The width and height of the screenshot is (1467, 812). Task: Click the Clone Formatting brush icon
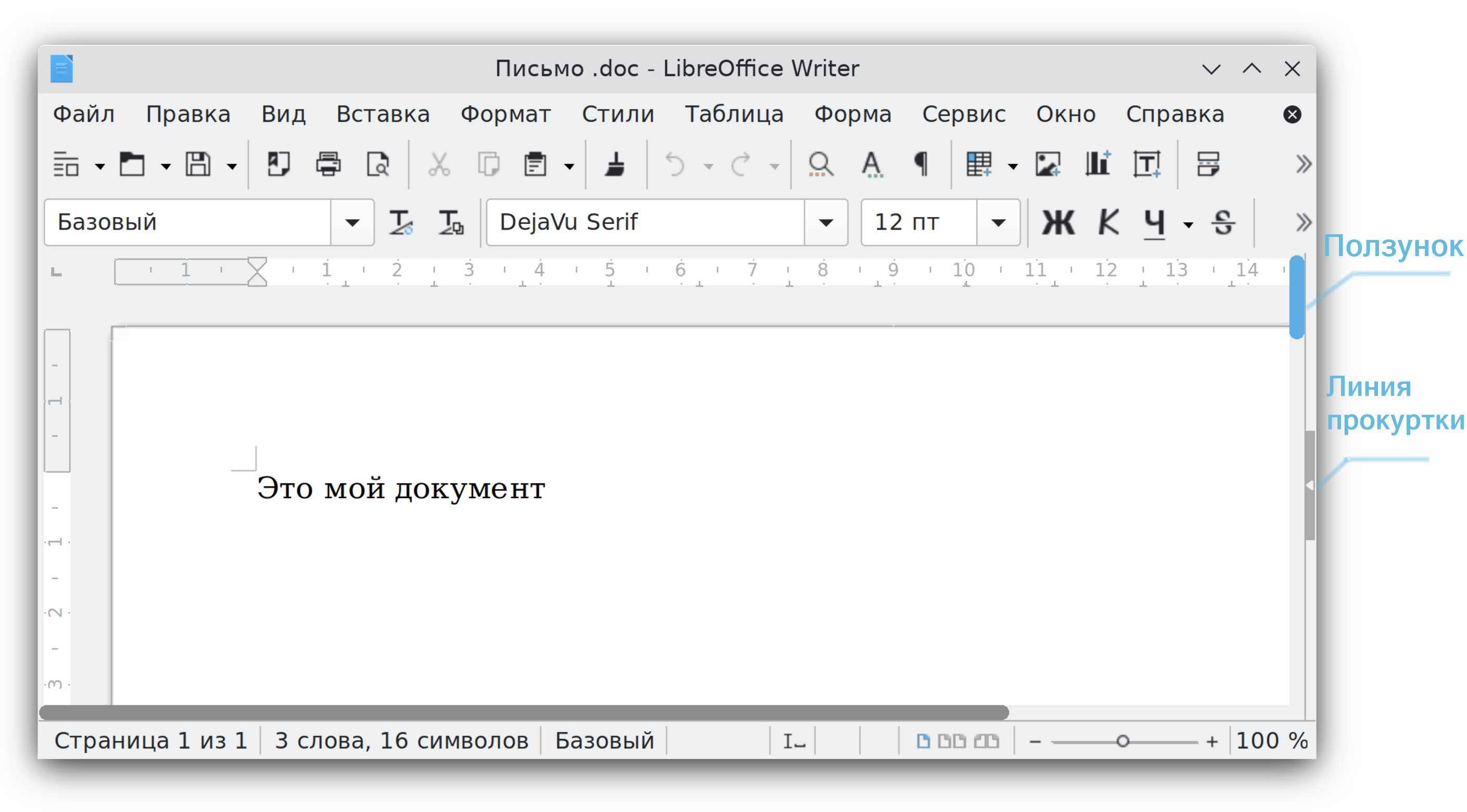pos(615,165)
